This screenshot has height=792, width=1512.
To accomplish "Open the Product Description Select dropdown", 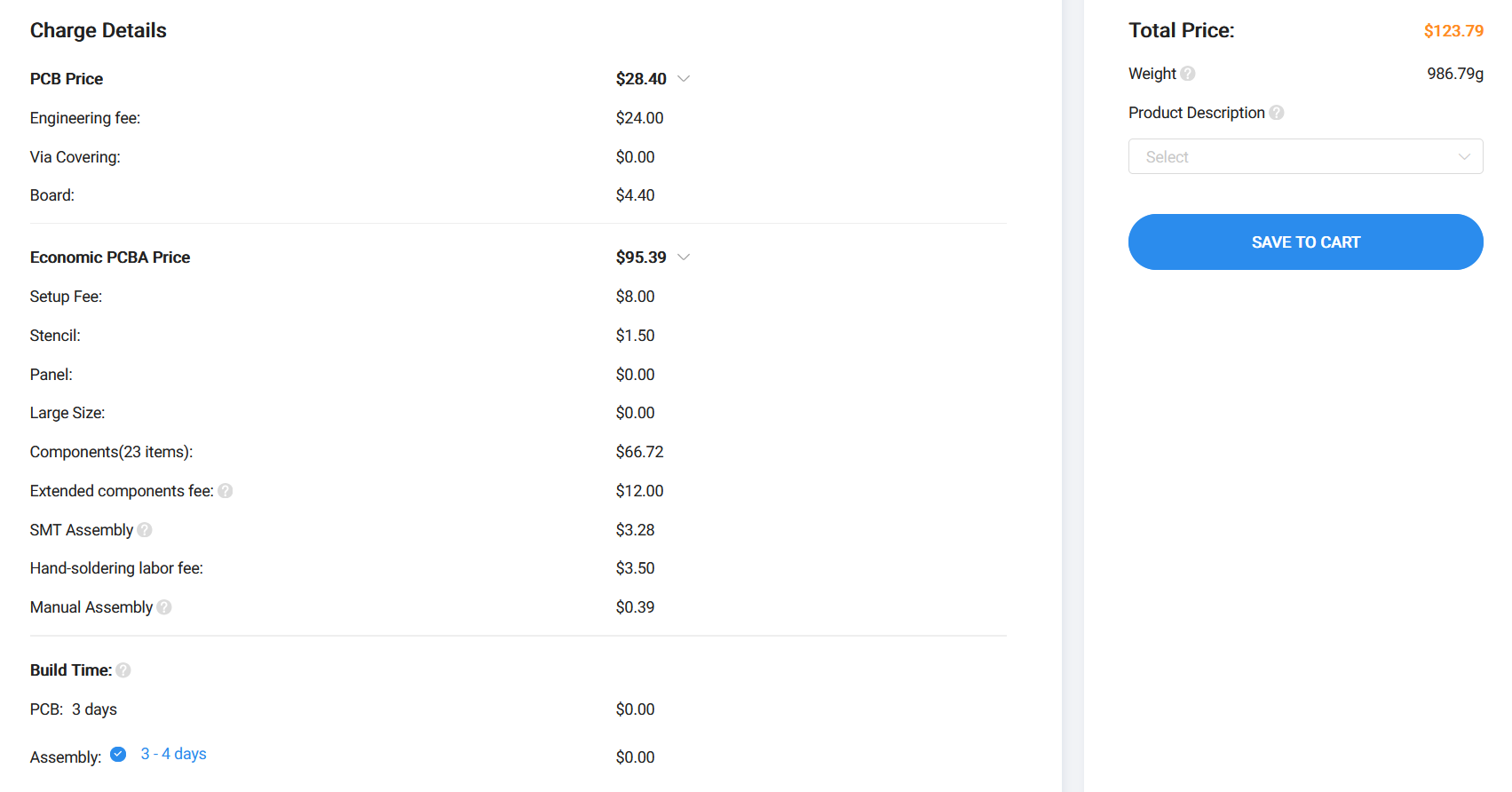I will click(1305, 156).
